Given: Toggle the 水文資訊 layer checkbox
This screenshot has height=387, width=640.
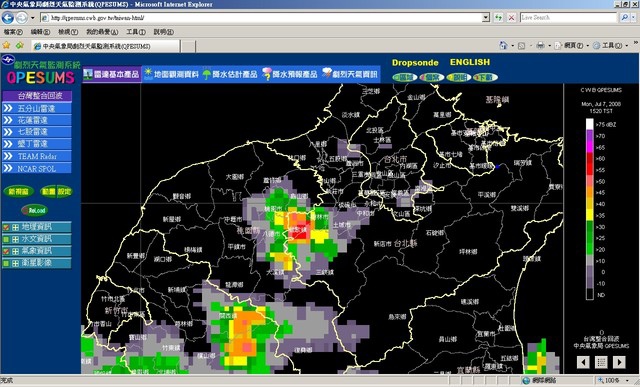Looking at the screenshot, I should click(6, 239).
